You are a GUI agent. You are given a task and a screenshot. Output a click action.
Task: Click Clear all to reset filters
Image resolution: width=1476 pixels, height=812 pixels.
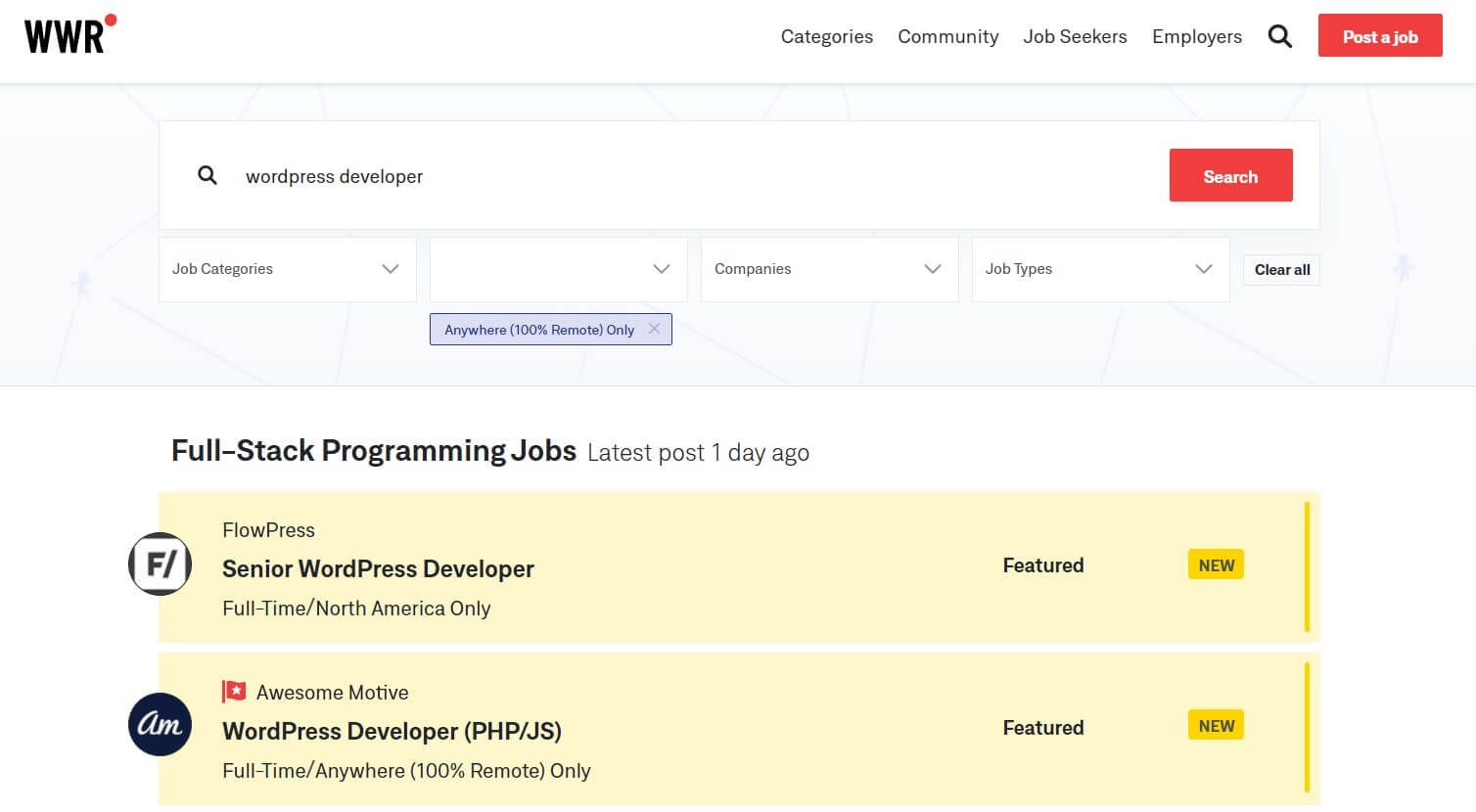pyautogui.click(x=1281, y=269)
